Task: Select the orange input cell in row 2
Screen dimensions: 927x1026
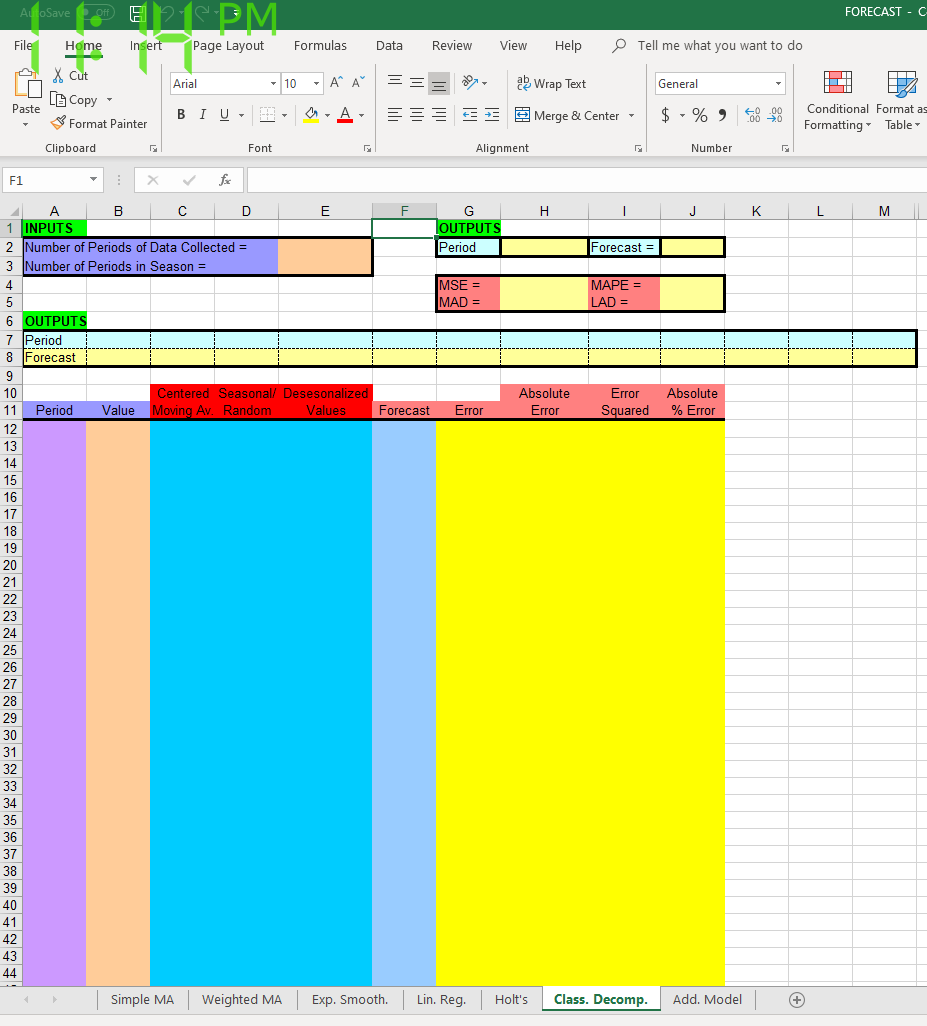Action: point(325,247)
